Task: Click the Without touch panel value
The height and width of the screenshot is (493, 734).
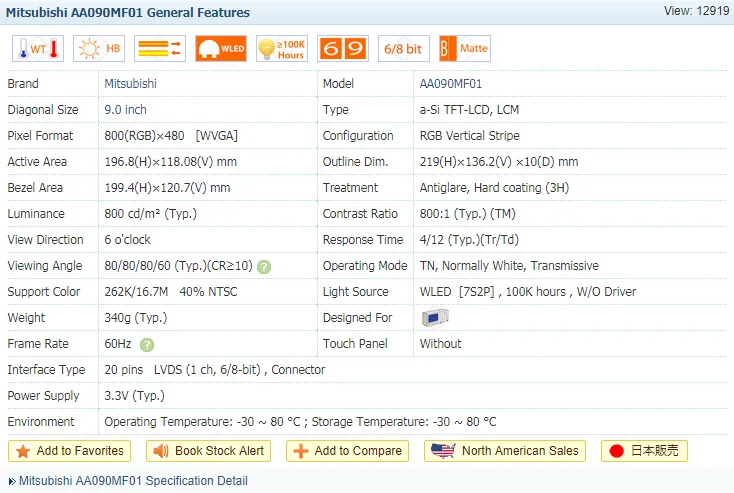Action: point(440,344)
